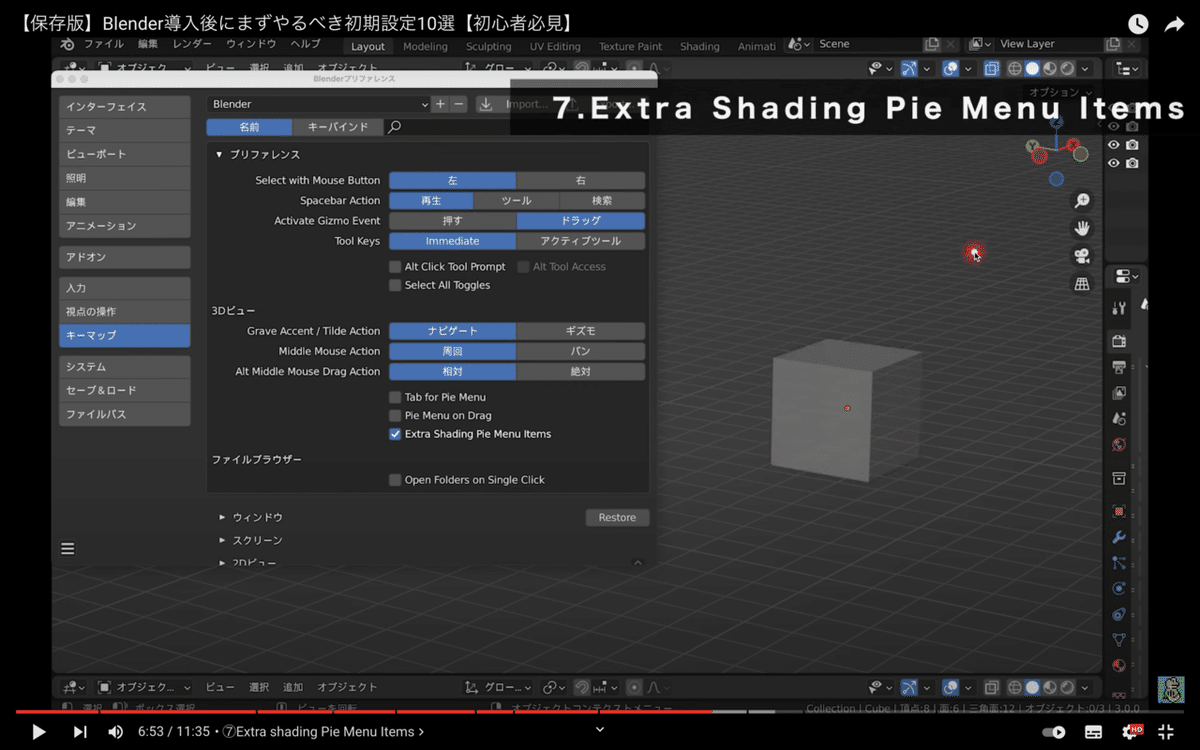Viewport: 1200px width, 750px height.
Task: Open the Material properties tab icon
Action: tap(1119, 665)
